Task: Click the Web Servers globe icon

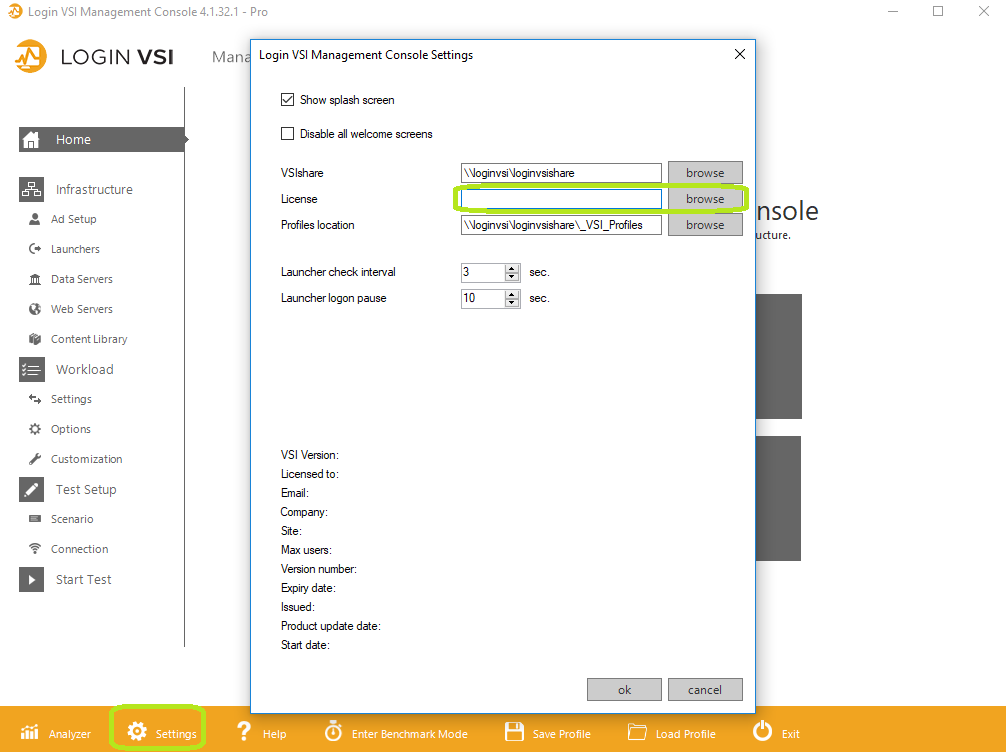Action: click(x=35, y=309)
